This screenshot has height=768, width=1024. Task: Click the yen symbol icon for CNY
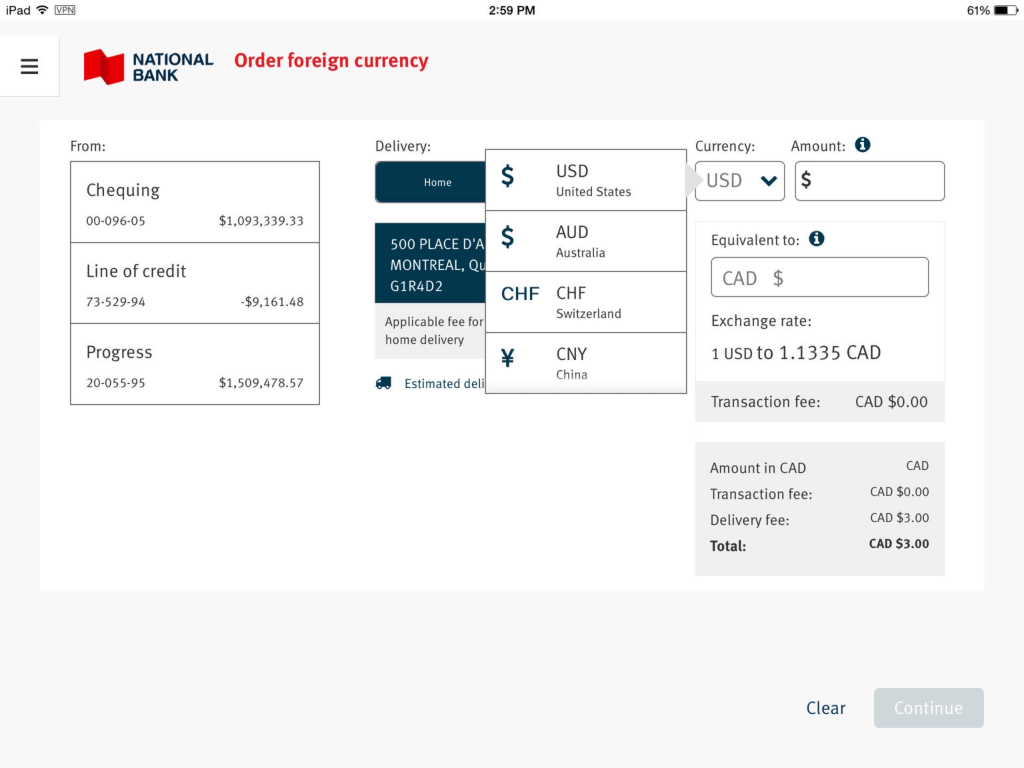(x=508, y=358)
